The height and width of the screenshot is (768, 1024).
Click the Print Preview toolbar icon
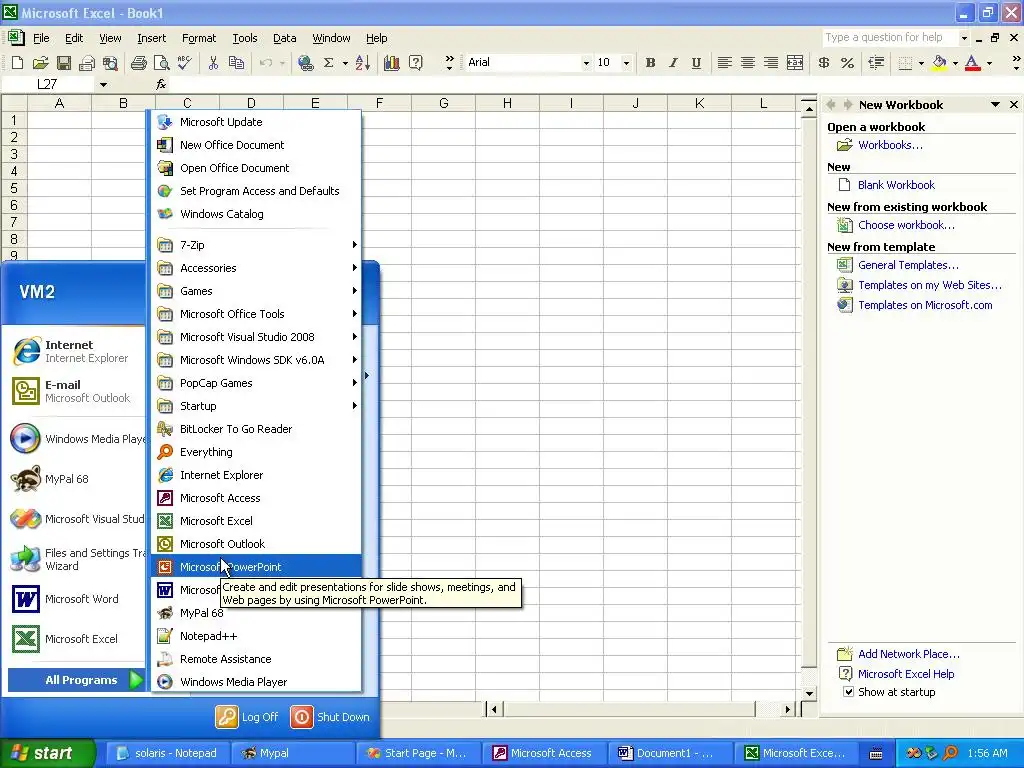[x=161, y=63]
